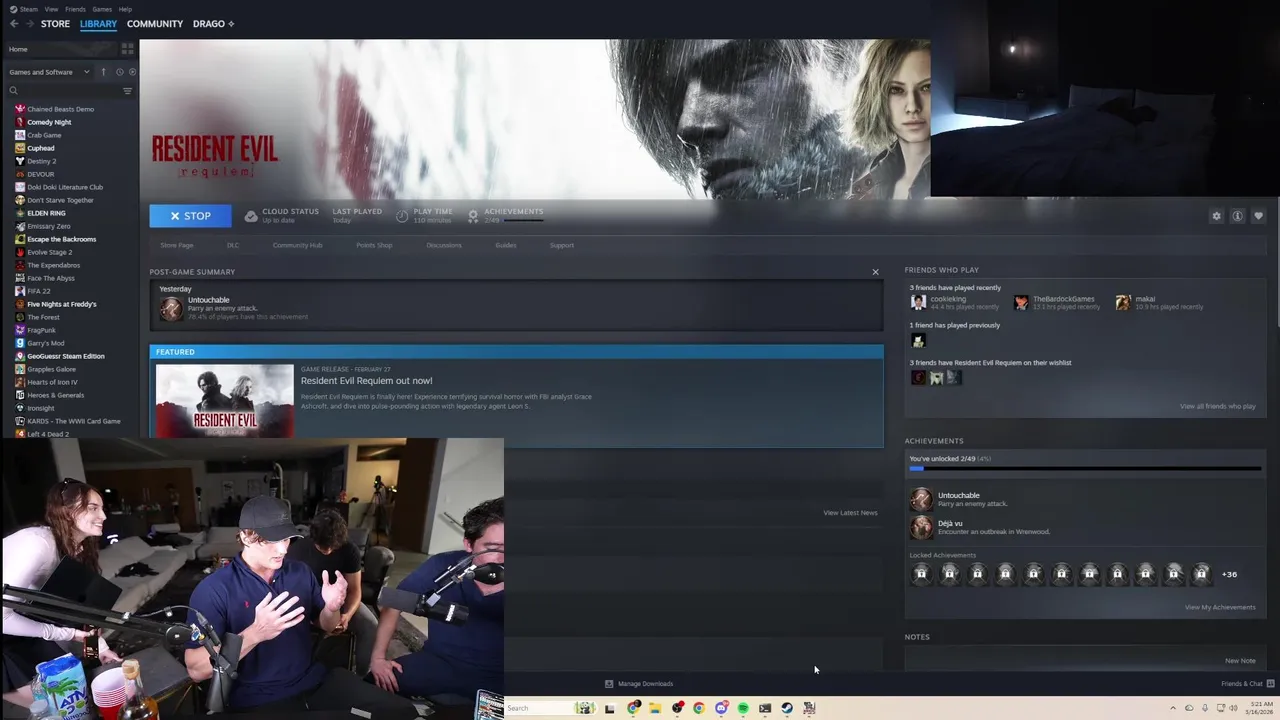
Task: Create a New Note
Action: [x=1240, y=661]
